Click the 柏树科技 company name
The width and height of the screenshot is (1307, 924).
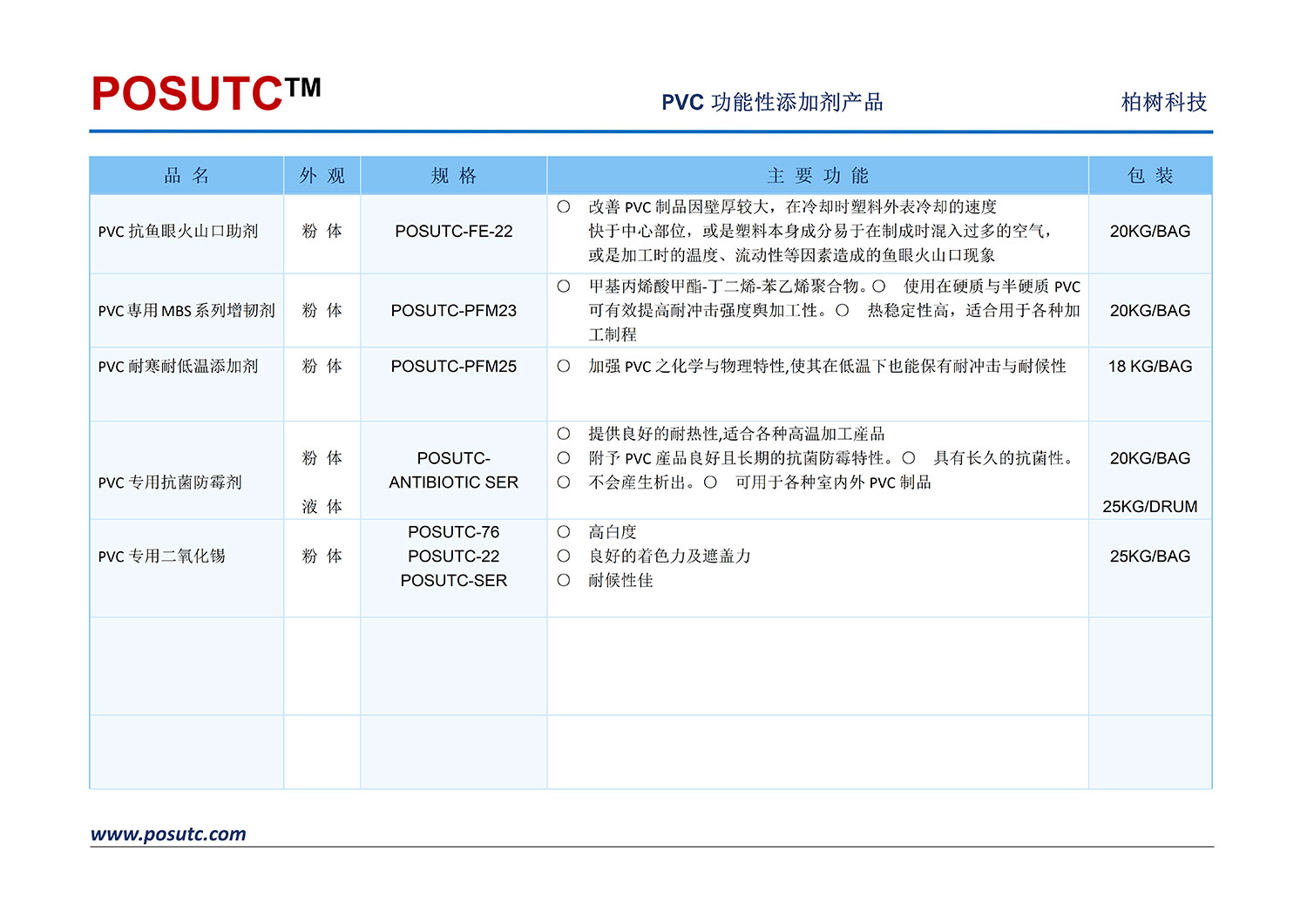pyautogui.click(x=1164, y=103)
